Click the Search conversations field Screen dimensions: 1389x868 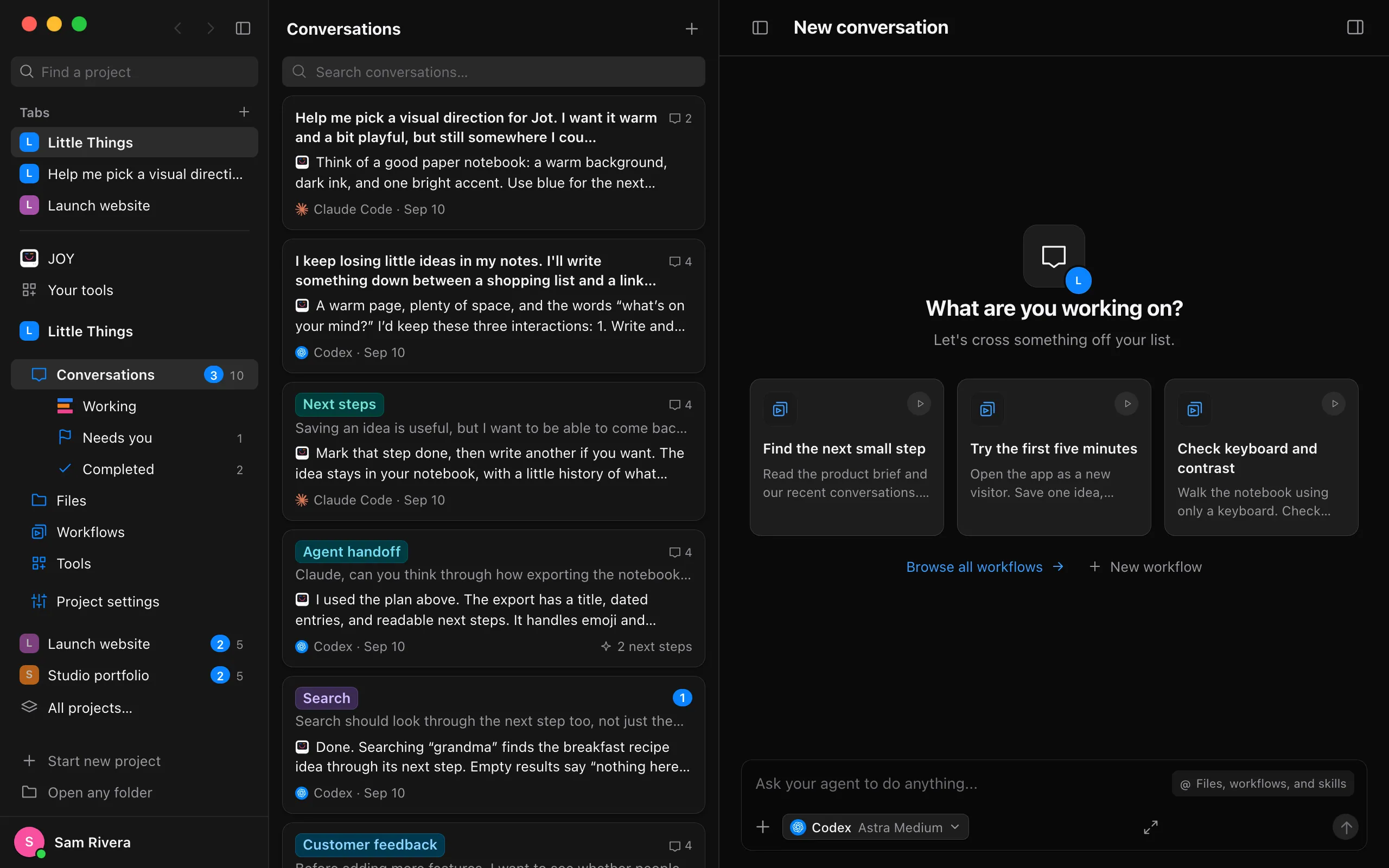coord(494,72)
